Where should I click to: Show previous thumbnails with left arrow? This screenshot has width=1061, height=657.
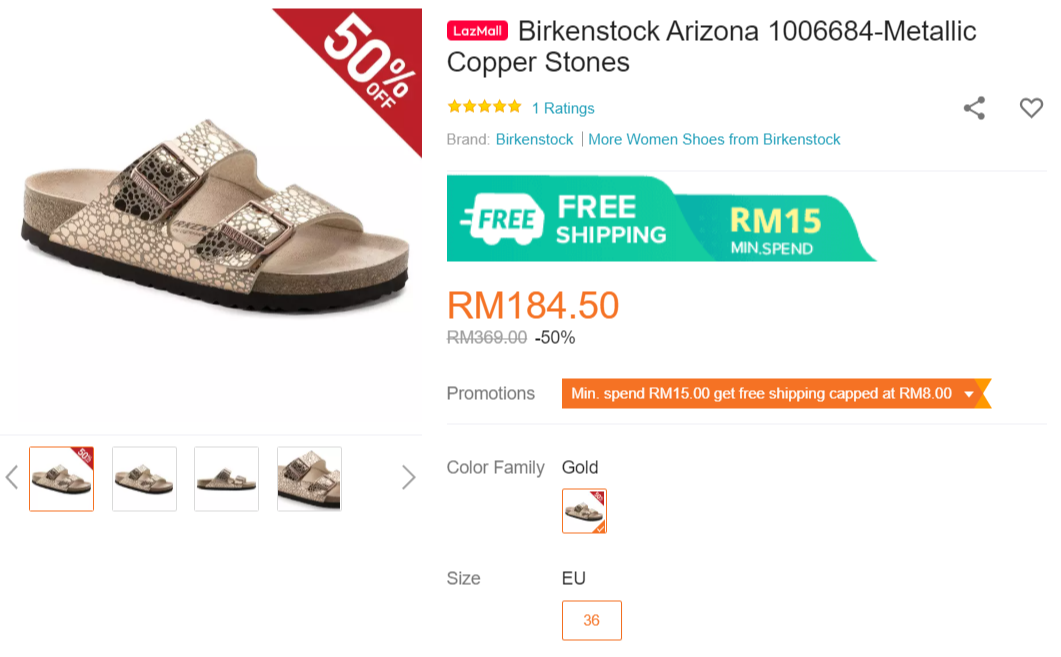click(x=12, y=477)
